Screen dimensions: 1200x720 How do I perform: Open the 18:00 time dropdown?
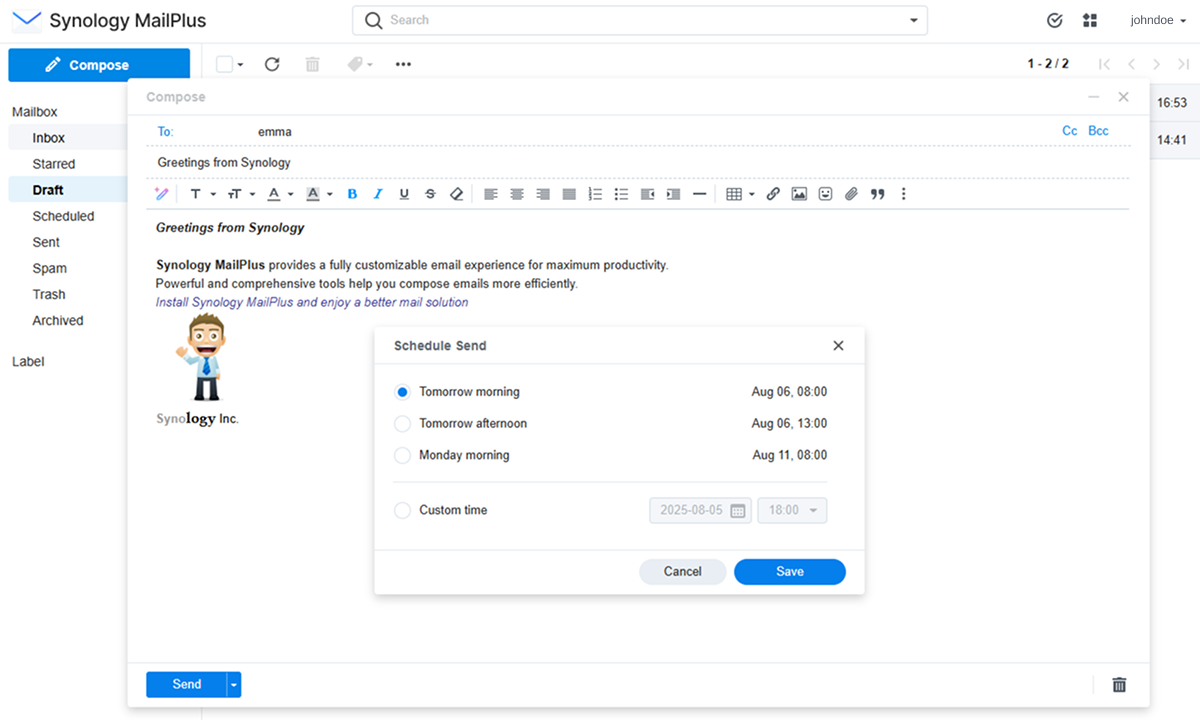click(x=792, y=510)
